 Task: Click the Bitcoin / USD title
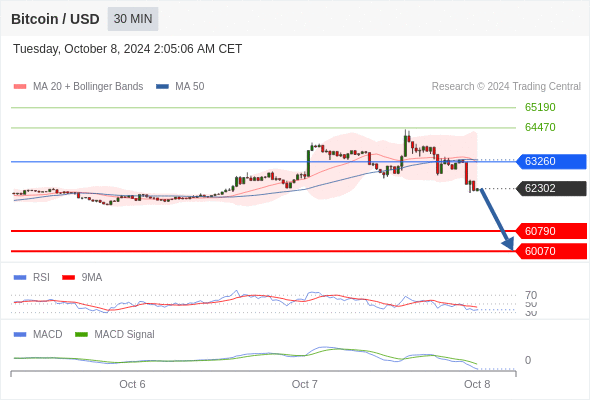click(55, 19)
